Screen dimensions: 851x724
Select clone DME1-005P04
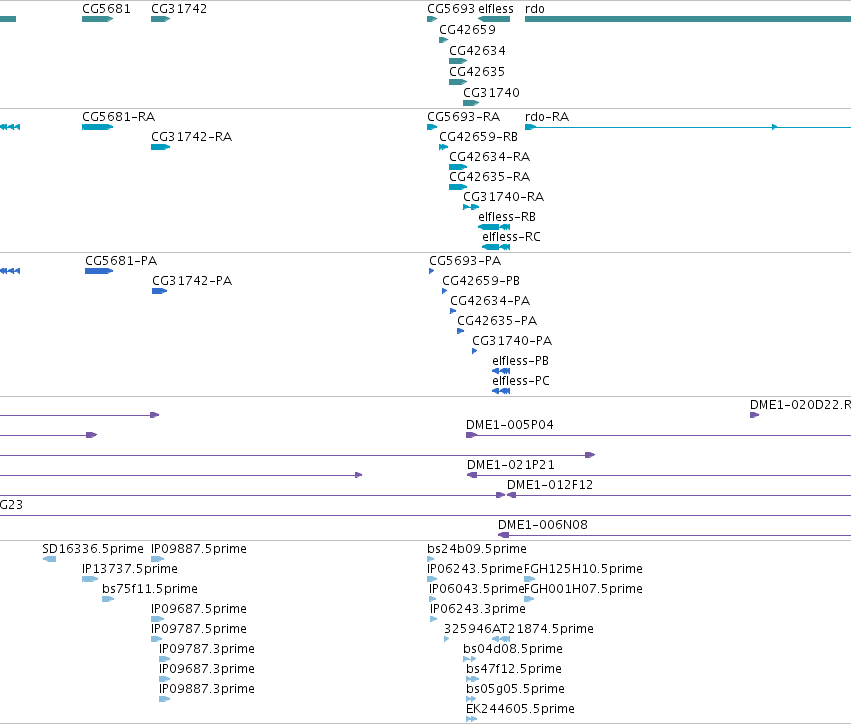[x=510, y=425]
